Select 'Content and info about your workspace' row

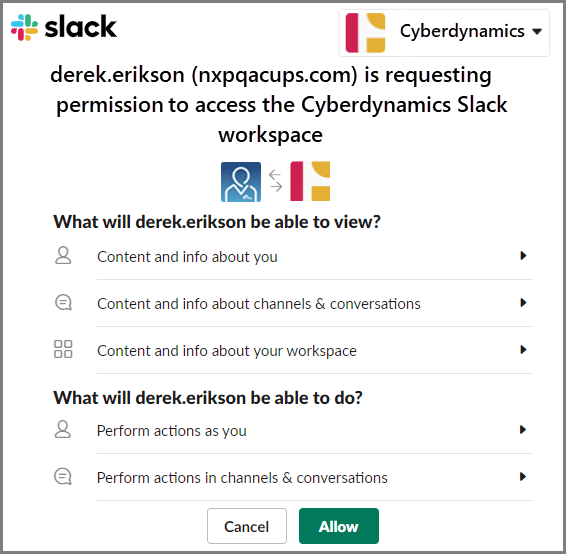click(x=293, y=350)
